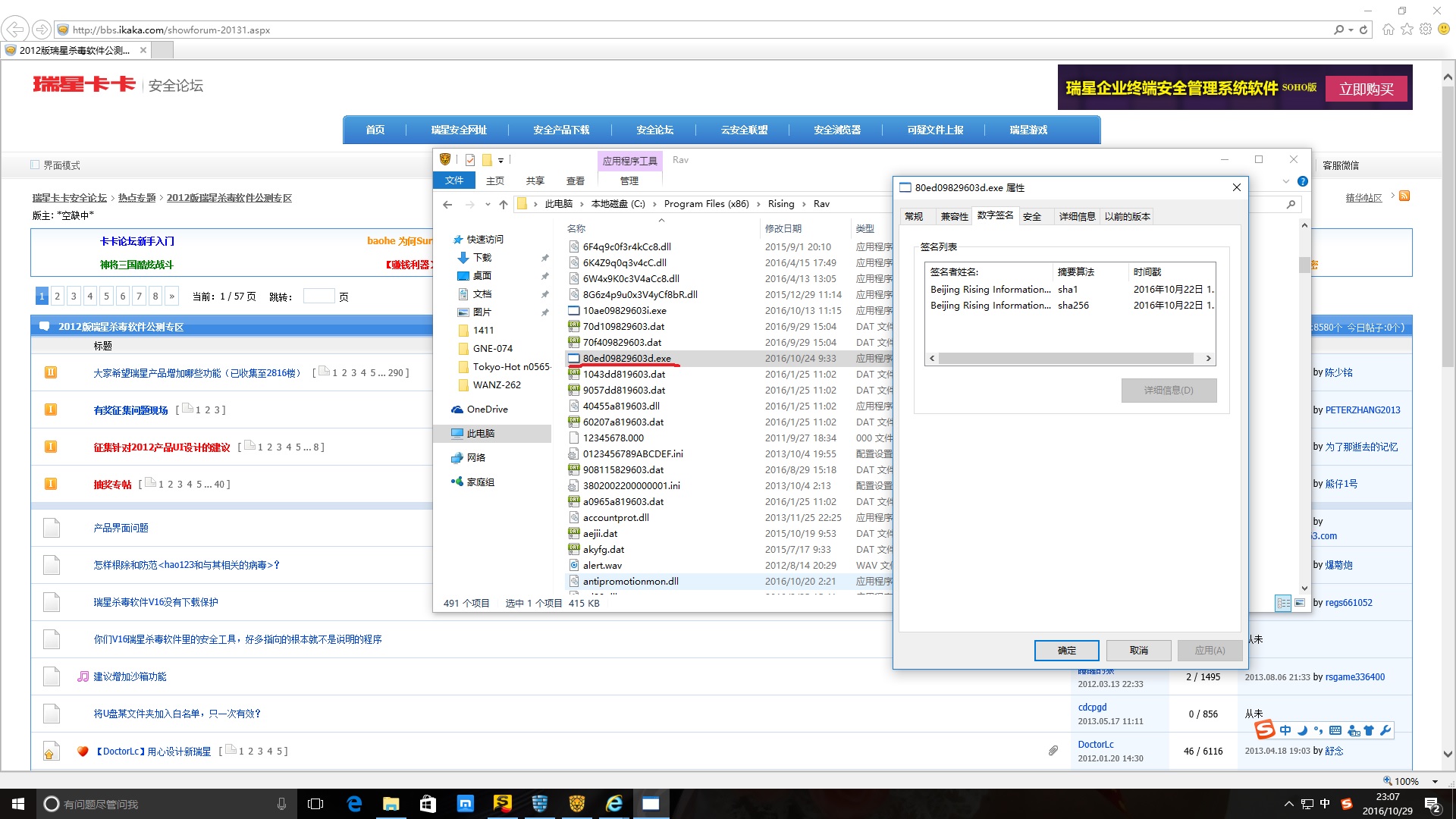Open the quick access toolbar dropdown
1456x819 pixels.
click(x=500, y=160)
